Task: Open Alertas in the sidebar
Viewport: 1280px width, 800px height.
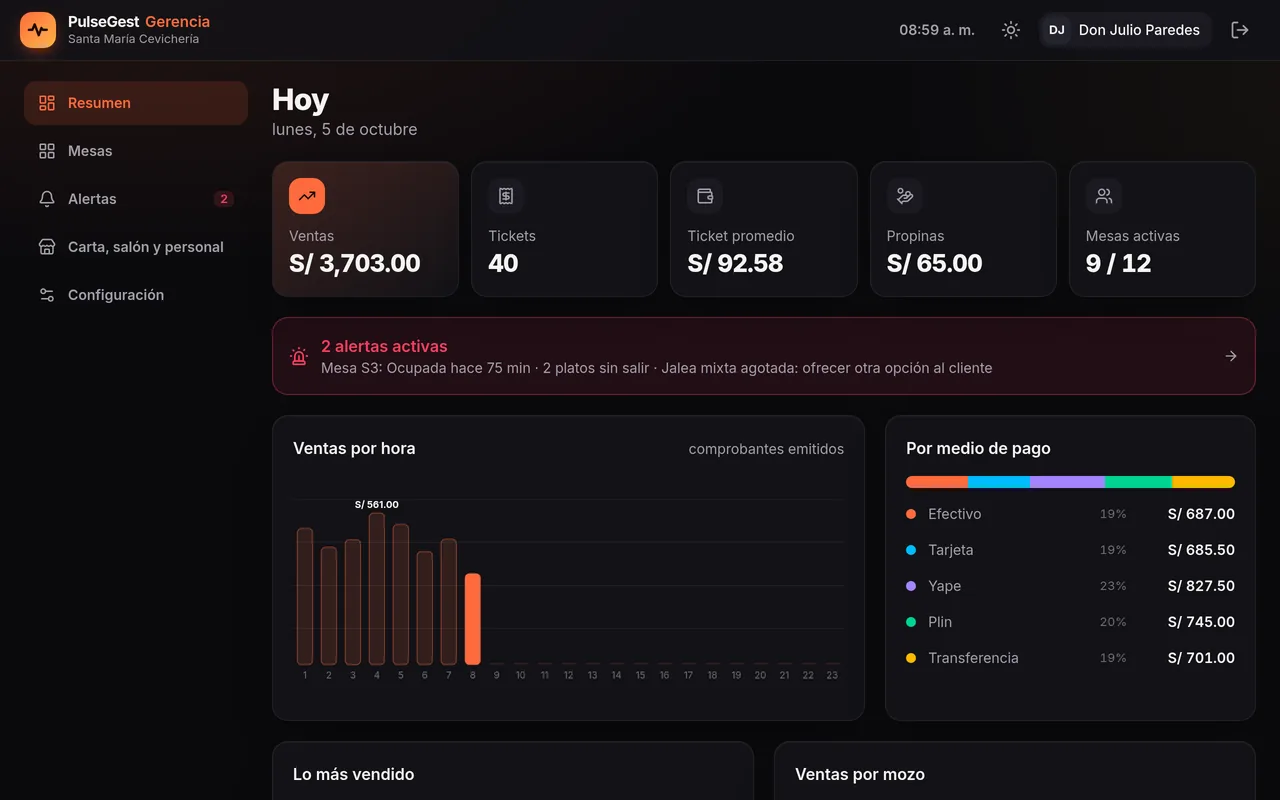Action: (136, 199)
